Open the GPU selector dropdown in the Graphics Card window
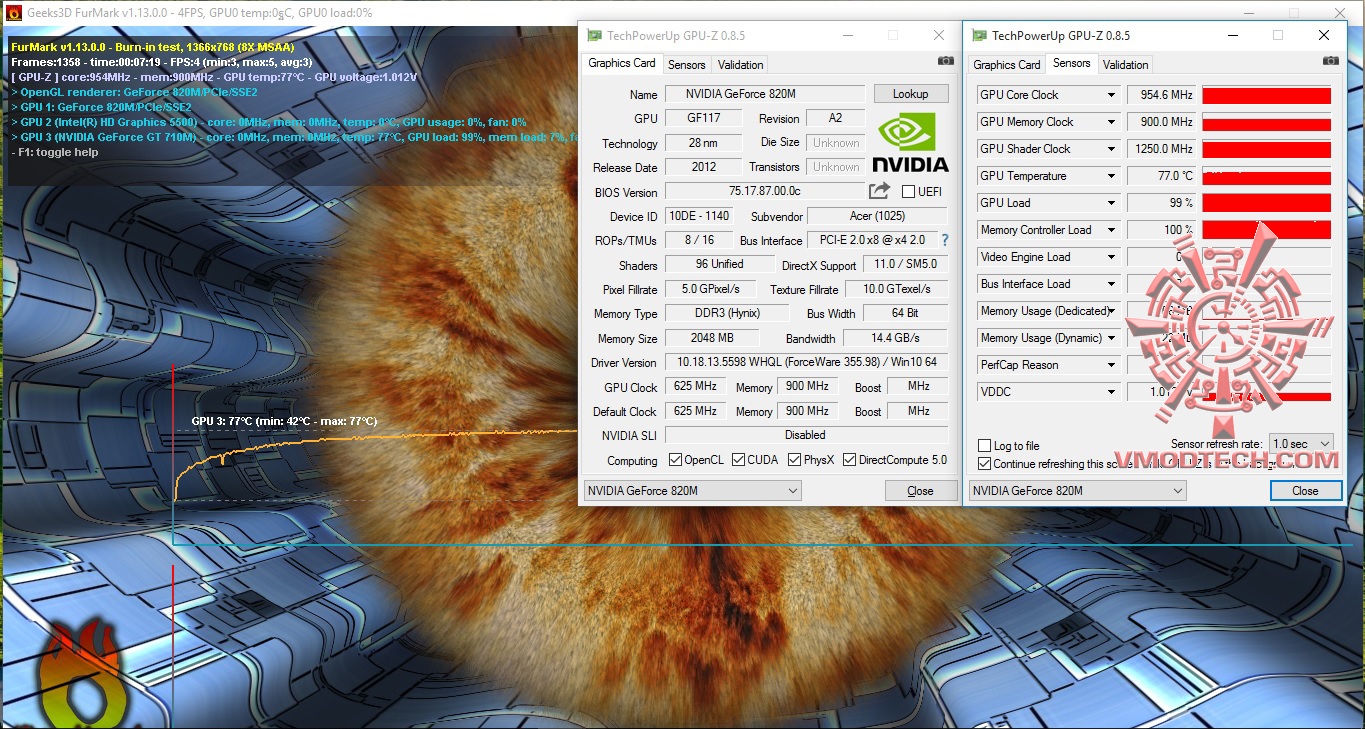 pyautogui.click(x=692, y=491)
